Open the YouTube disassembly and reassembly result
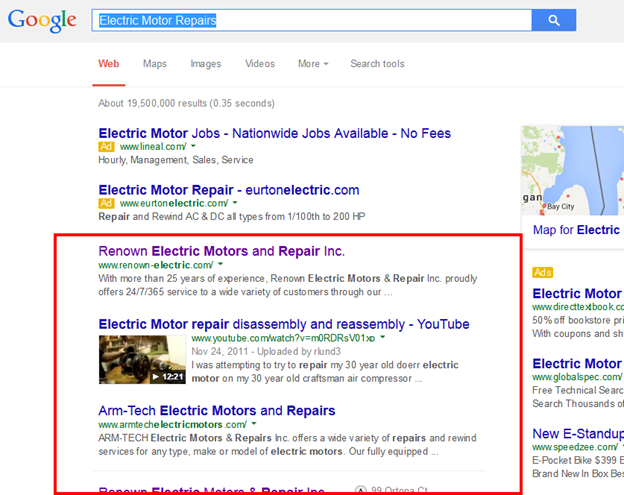This screenshot has width=624, height=495. tap(284, 324)
